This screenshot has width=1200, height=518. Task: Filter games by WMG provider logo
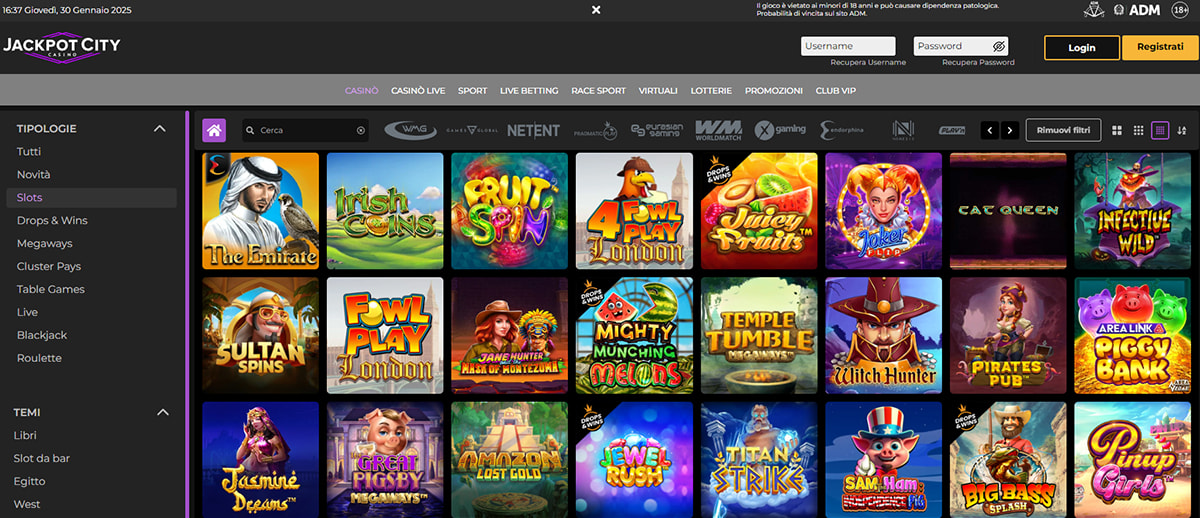click(x=409, y=130)
